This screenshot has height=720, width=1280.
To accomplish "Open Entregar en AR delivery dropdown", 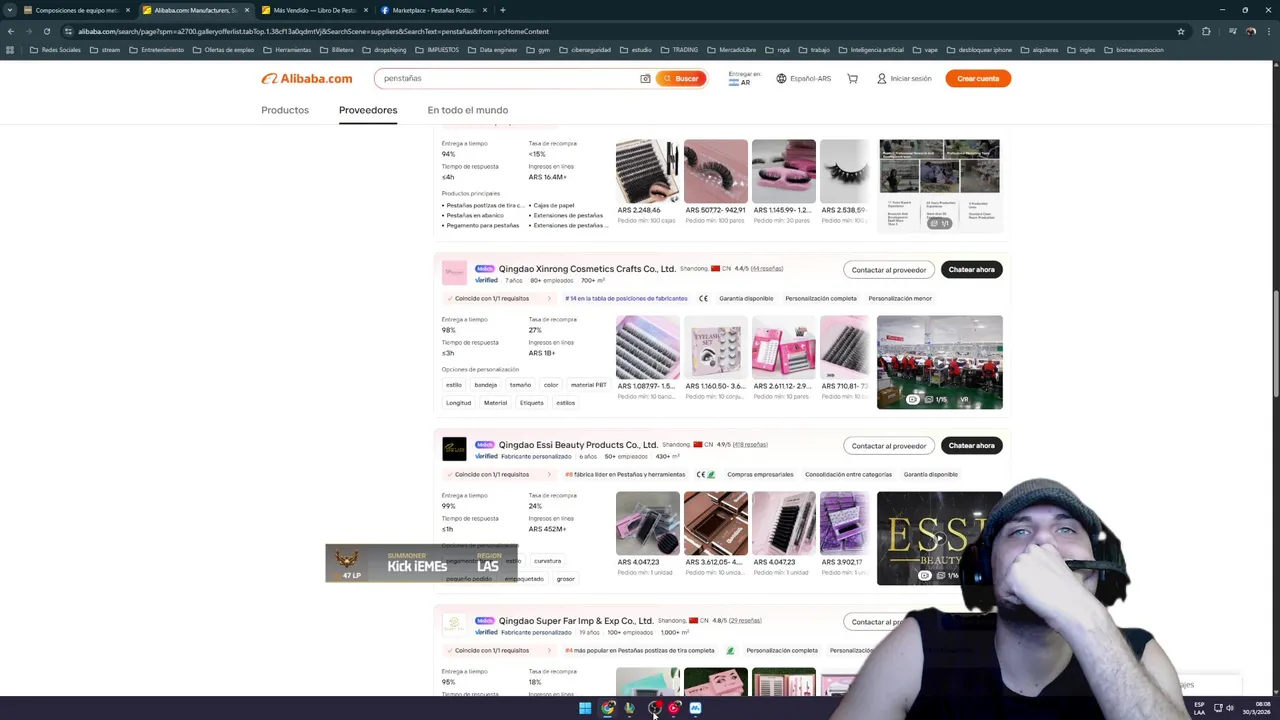I will click(744, 78).
